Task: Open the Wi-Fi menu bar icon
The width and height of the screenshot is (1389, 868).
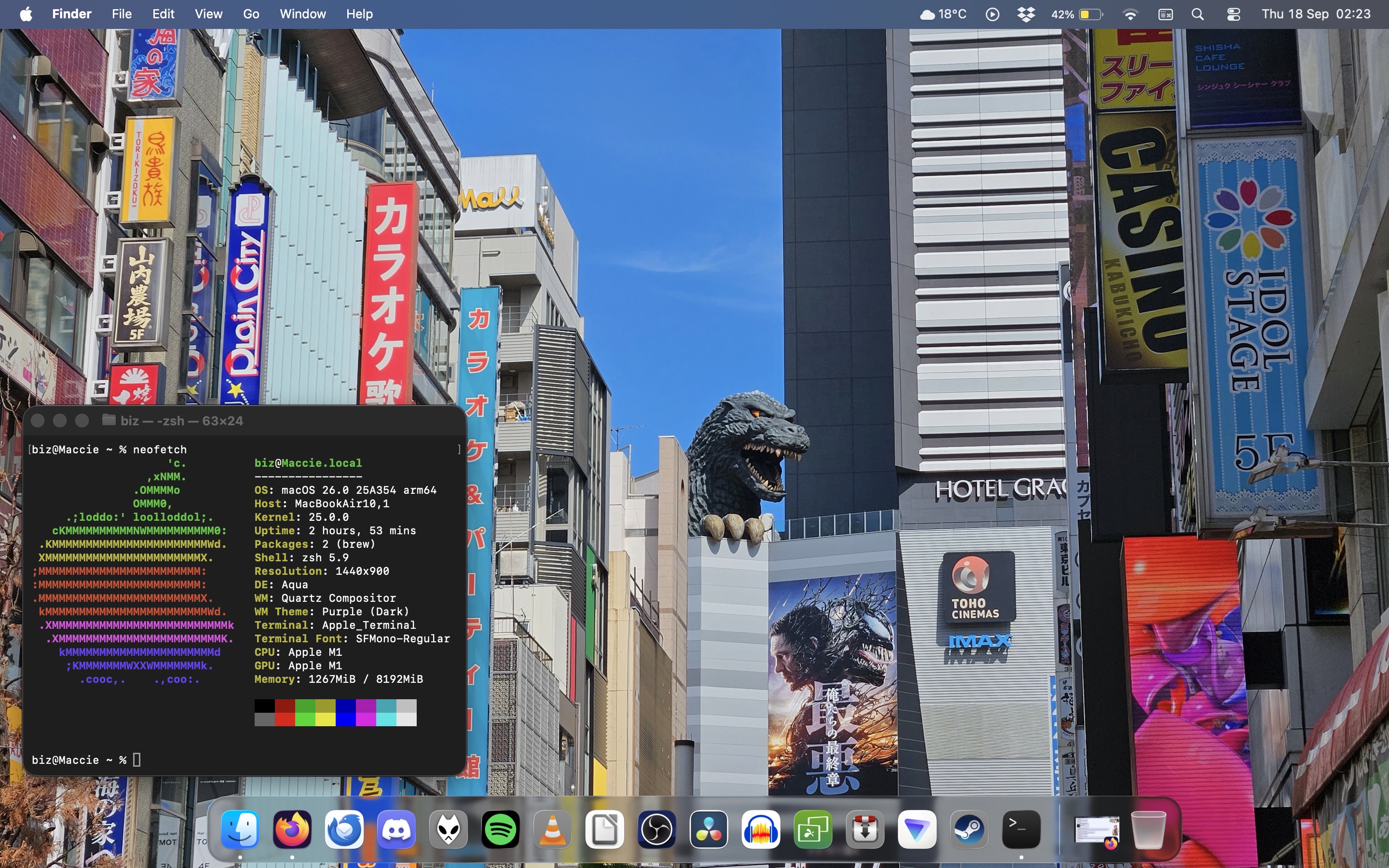Action: coord(1130,14)
